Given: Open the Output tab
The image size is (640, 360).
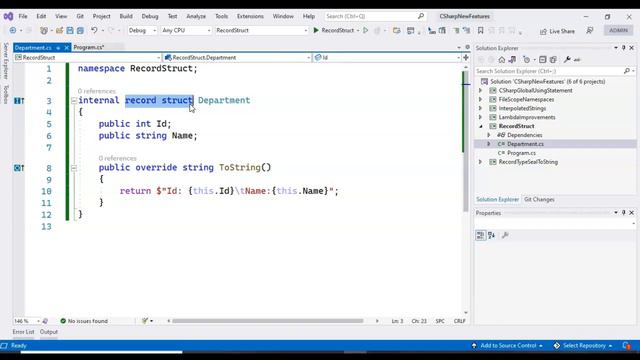Looking at the screenshot, I should coord(49,332).
